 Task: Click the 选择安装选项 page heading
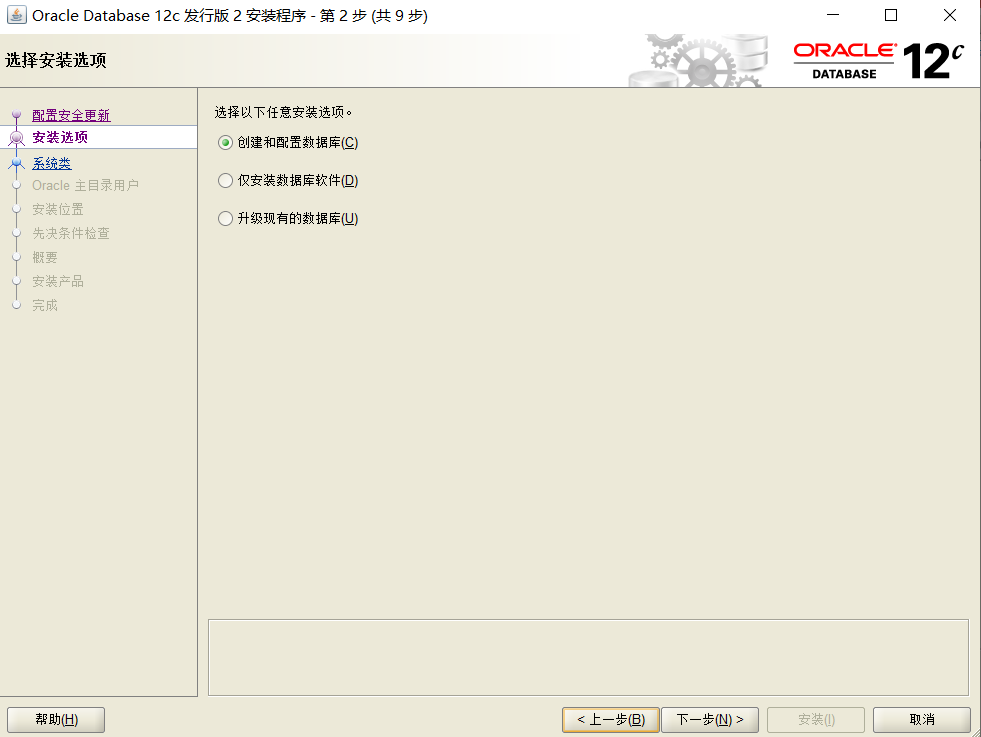click(x=56, y=60)
